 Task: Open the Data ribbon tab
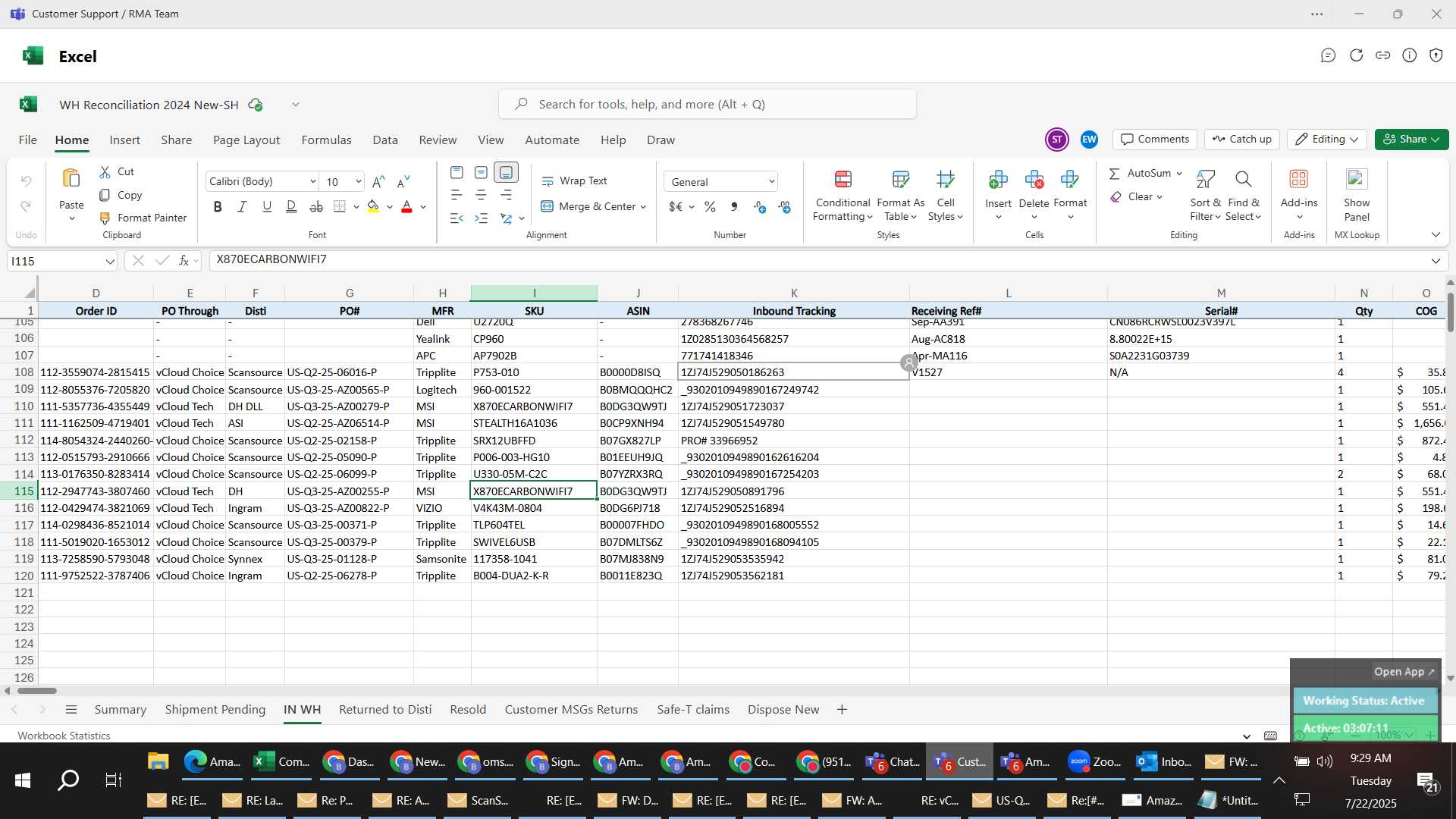pos(385,140)
